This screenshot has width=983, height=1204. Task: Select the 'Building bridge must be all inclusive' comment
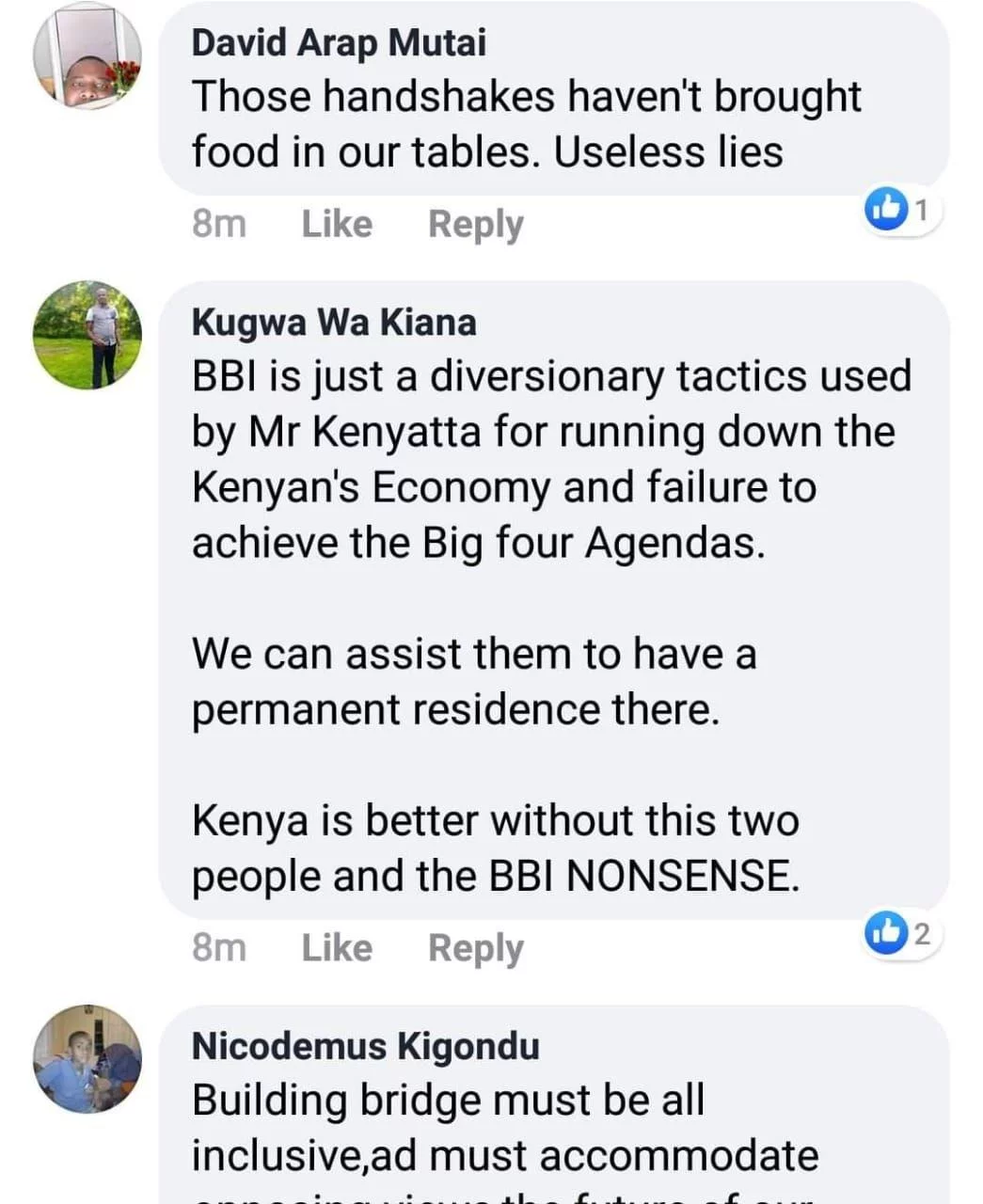click(503, 1128)
